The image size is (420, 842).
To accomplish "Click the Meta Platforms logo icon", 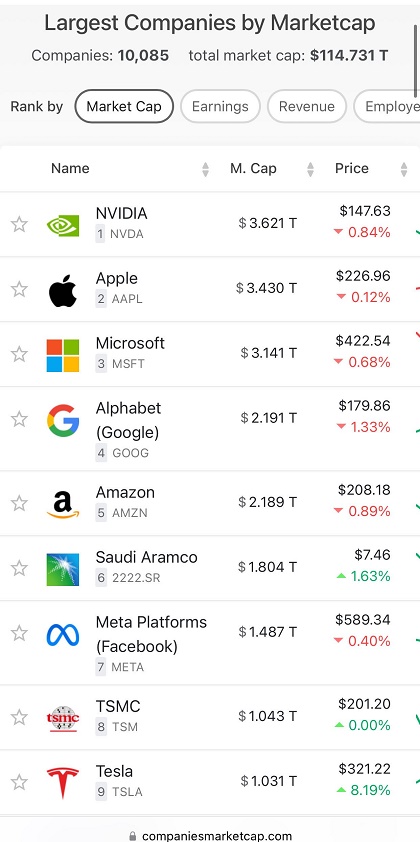I will pyautogui.click(x=63, y=635).
